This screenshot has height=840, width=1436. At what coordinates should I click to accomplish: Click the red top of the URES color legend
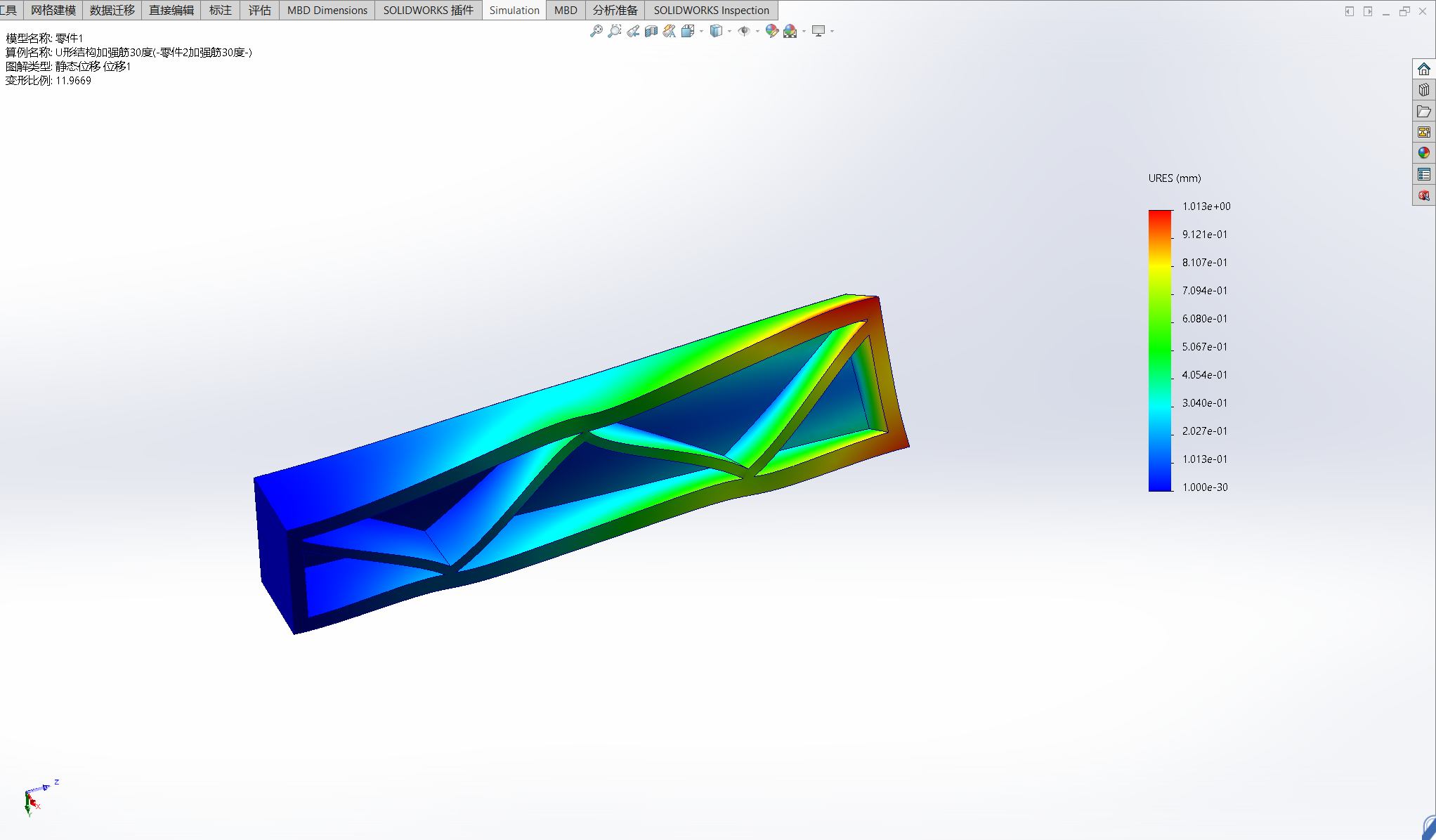click(1160, 216)
